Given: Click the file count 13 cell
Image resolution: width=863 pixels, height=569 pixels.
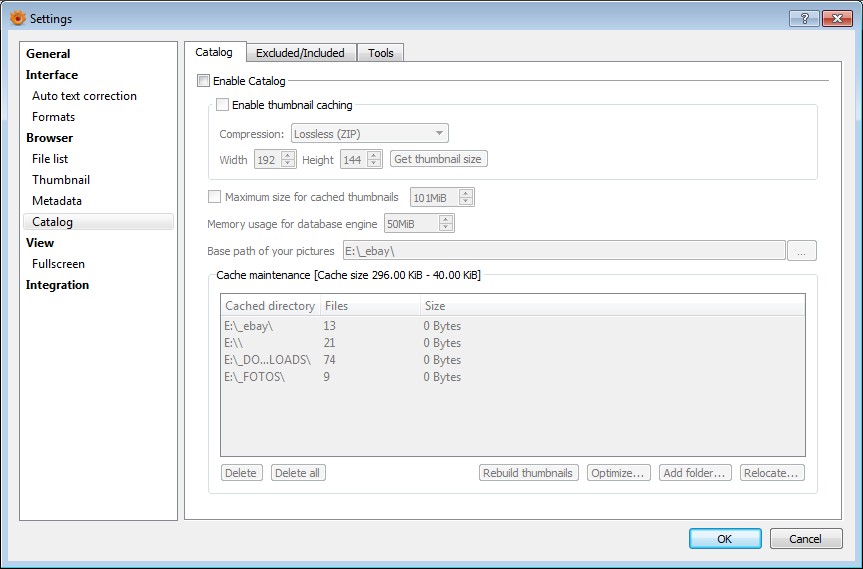Looking at the screenshot, I should (x=330, y=326).
